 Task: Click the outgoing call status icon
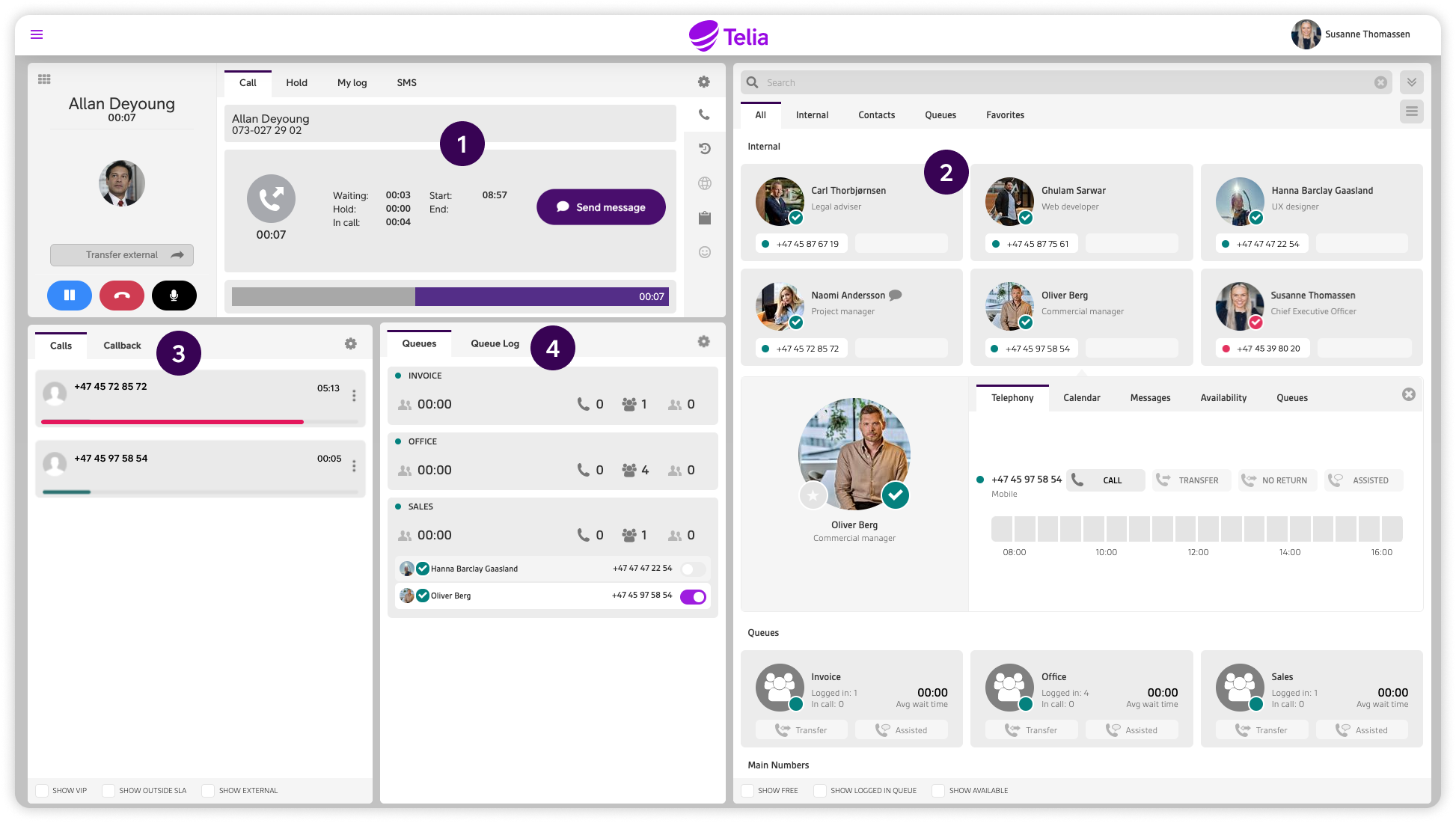pyautogui.click(x=271, y=198)
